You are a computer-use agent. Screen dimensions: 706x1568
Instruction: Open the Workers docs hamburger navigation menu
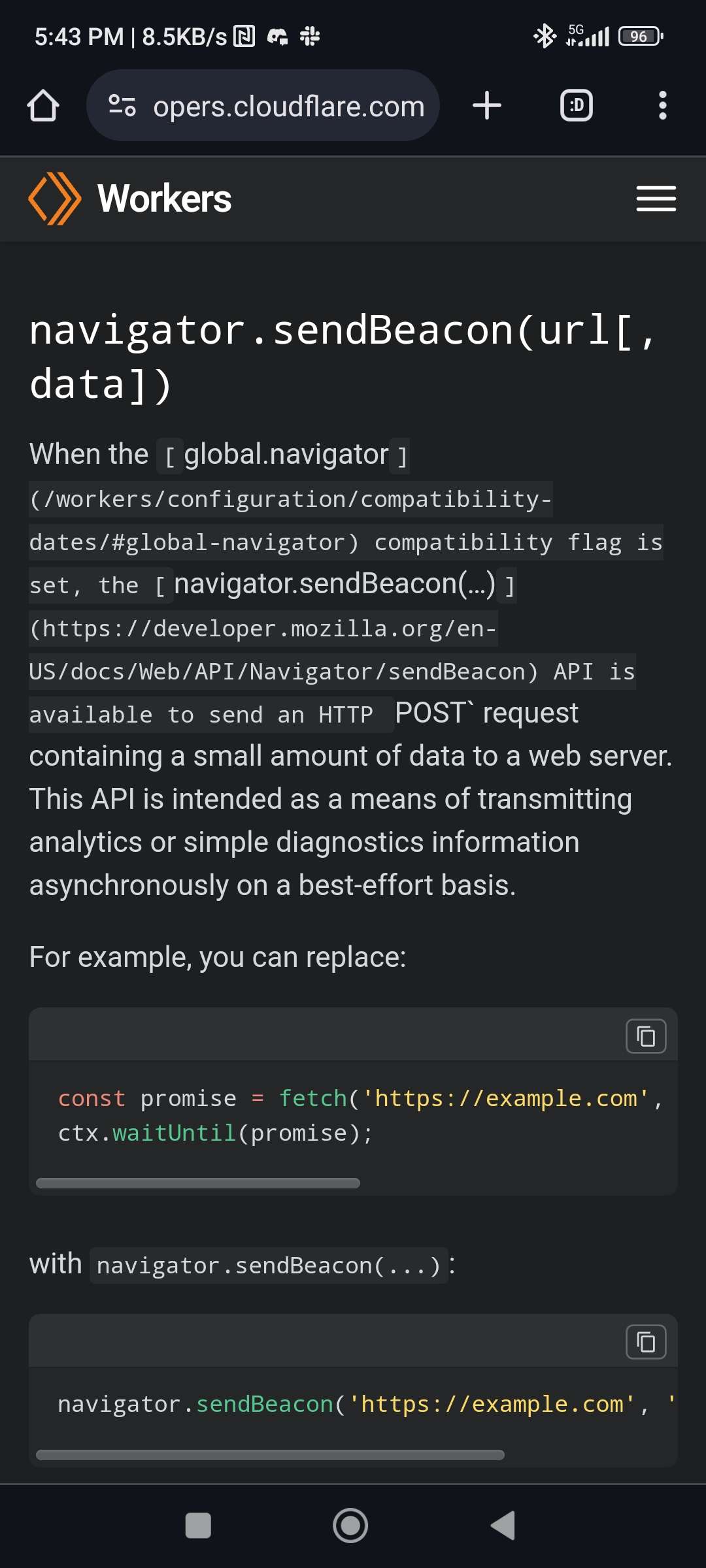[x=656, y=199]
